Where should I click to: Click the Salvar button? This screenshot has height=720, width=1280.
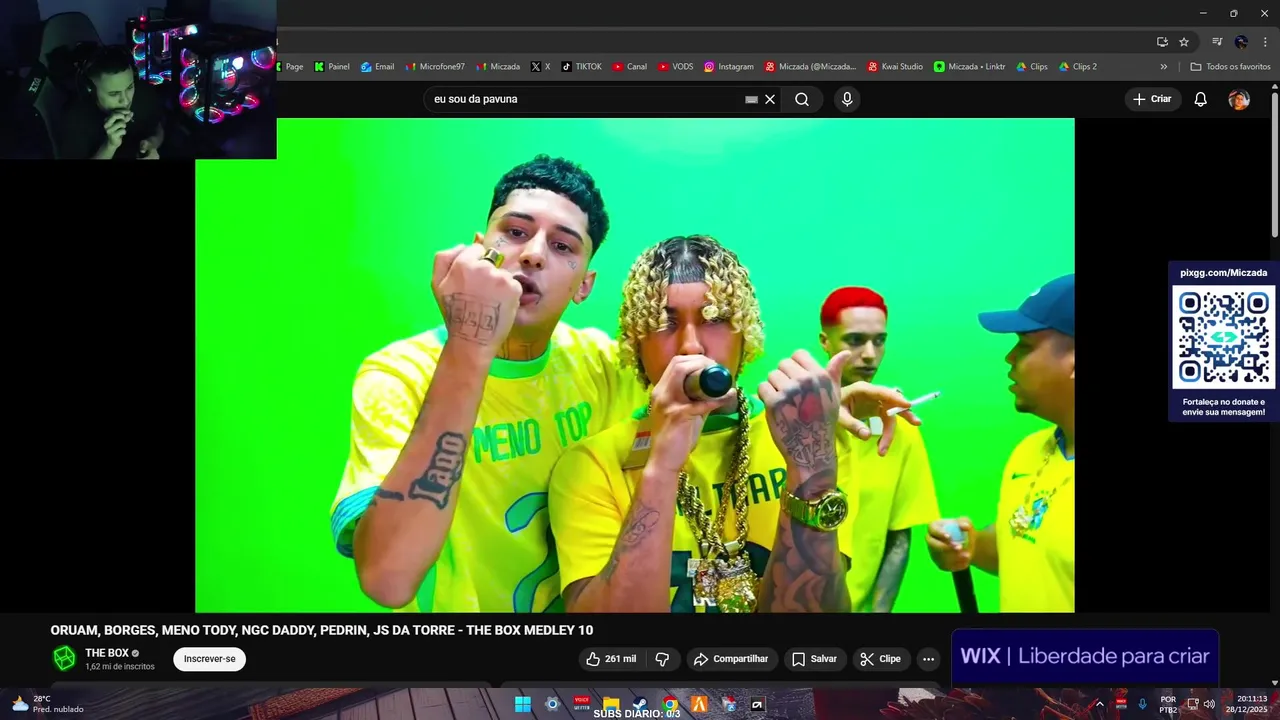pyautogui.click(x=814, y=659)
